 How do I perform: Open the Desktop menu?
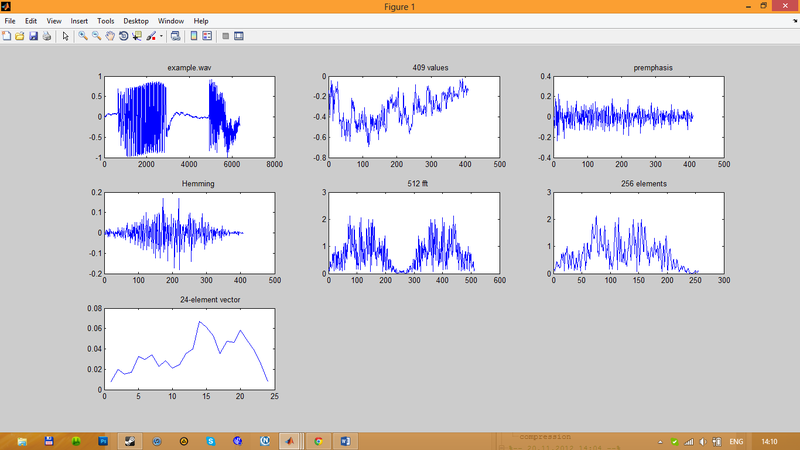[136, 21]
